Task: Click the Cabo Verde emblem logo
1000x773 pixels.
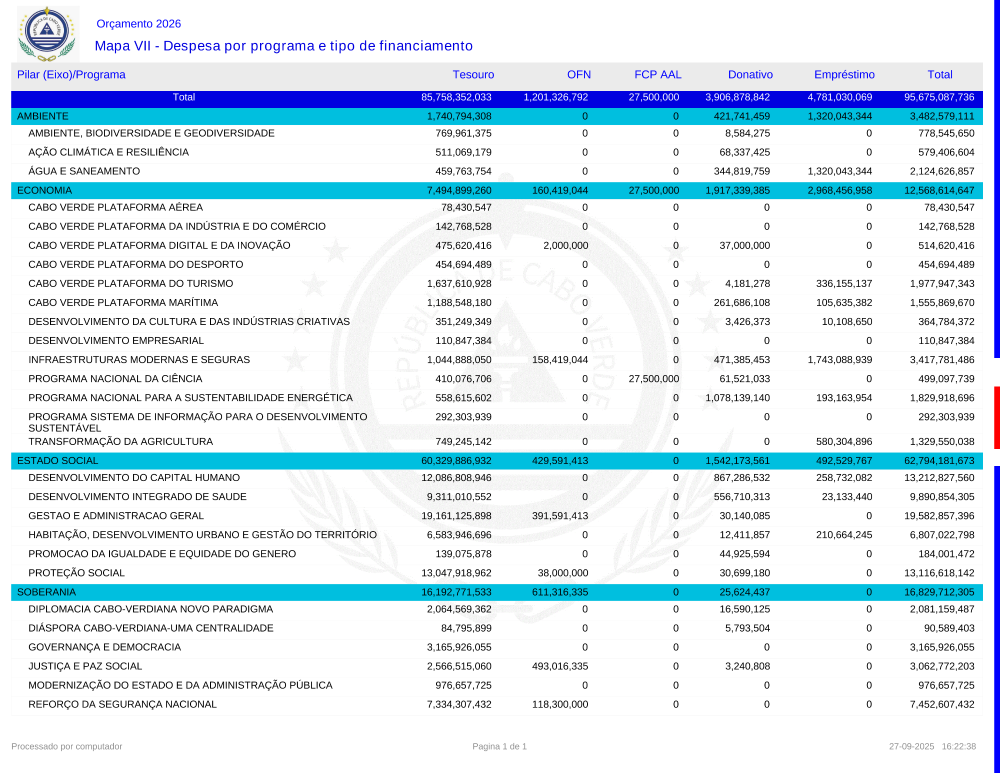Action: pyautogui.click(x=47, y=33)
